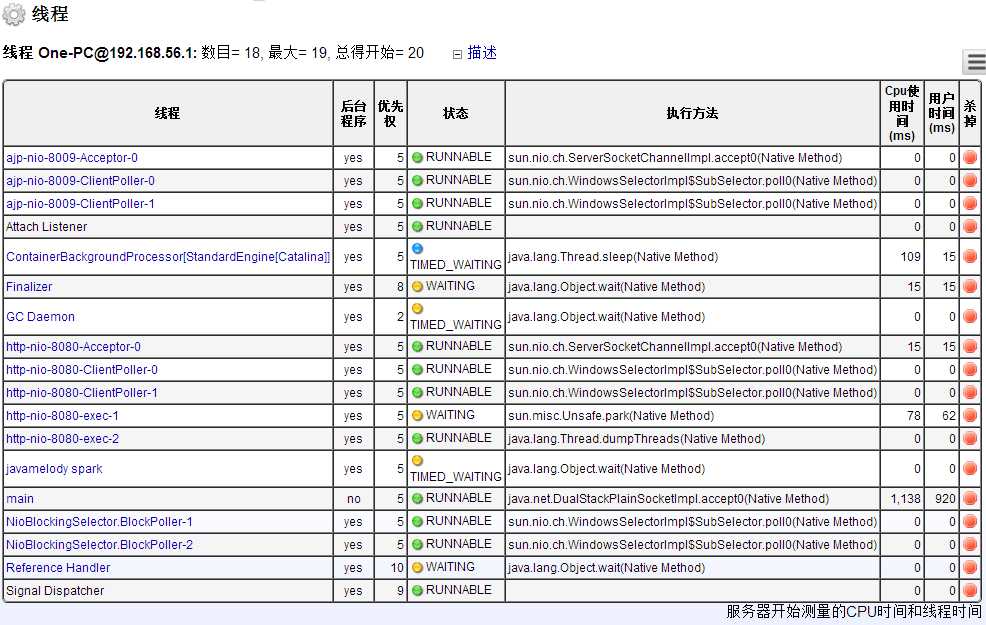Open the 描述 link

482,53
